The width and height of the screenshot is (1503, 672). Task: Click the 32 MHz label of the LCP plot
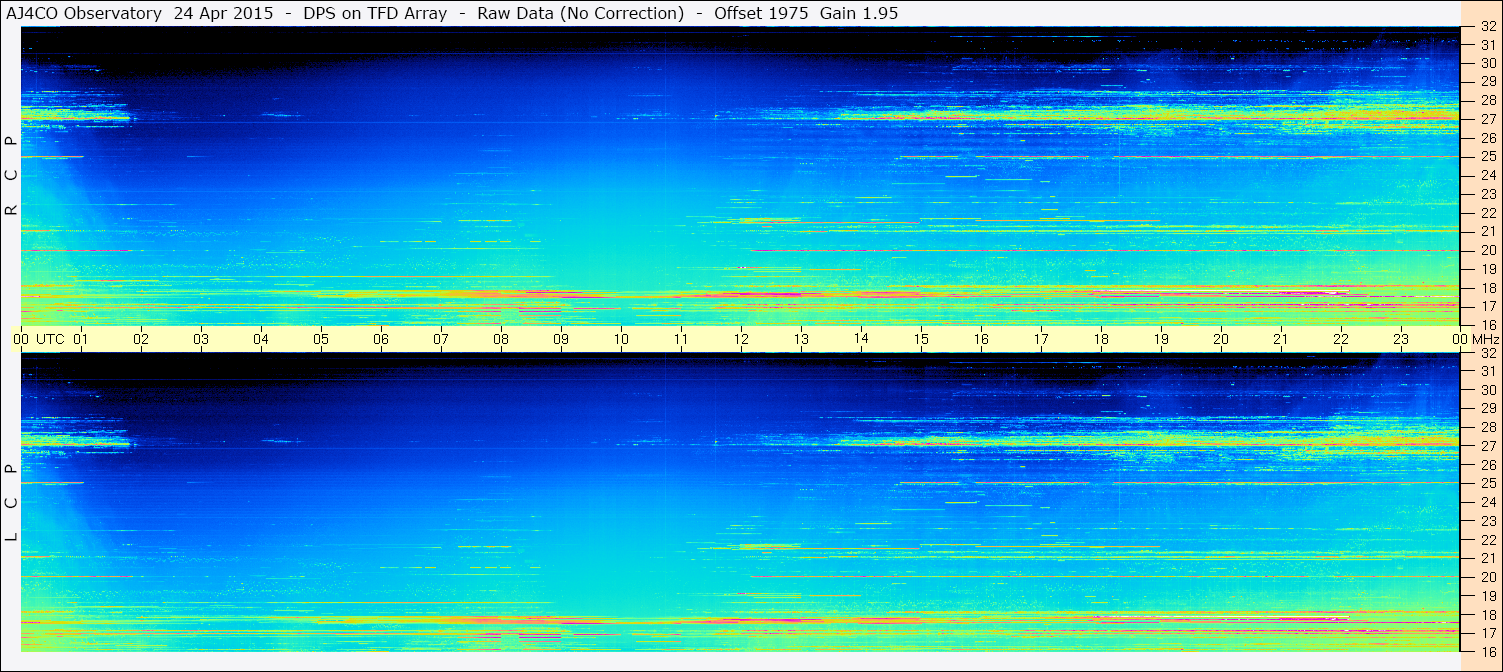click(1487, 353)
